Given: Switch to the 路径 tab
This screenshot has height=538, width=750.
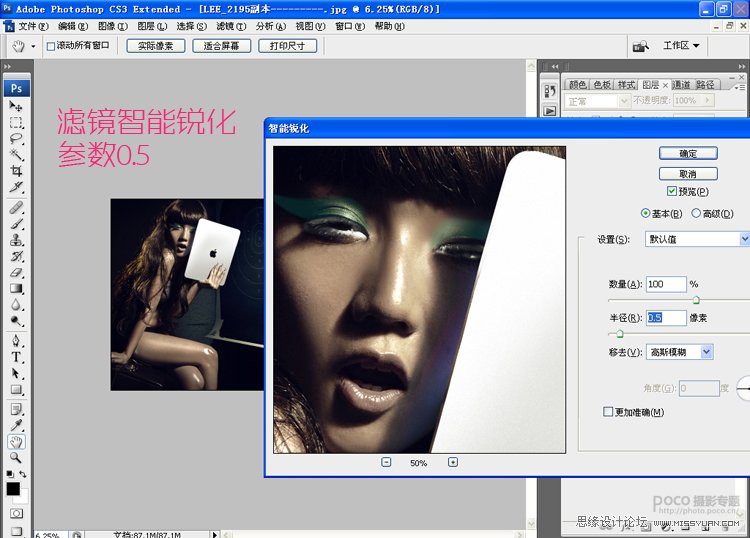Looking at the screenshot, I should [x=705, y=85].
